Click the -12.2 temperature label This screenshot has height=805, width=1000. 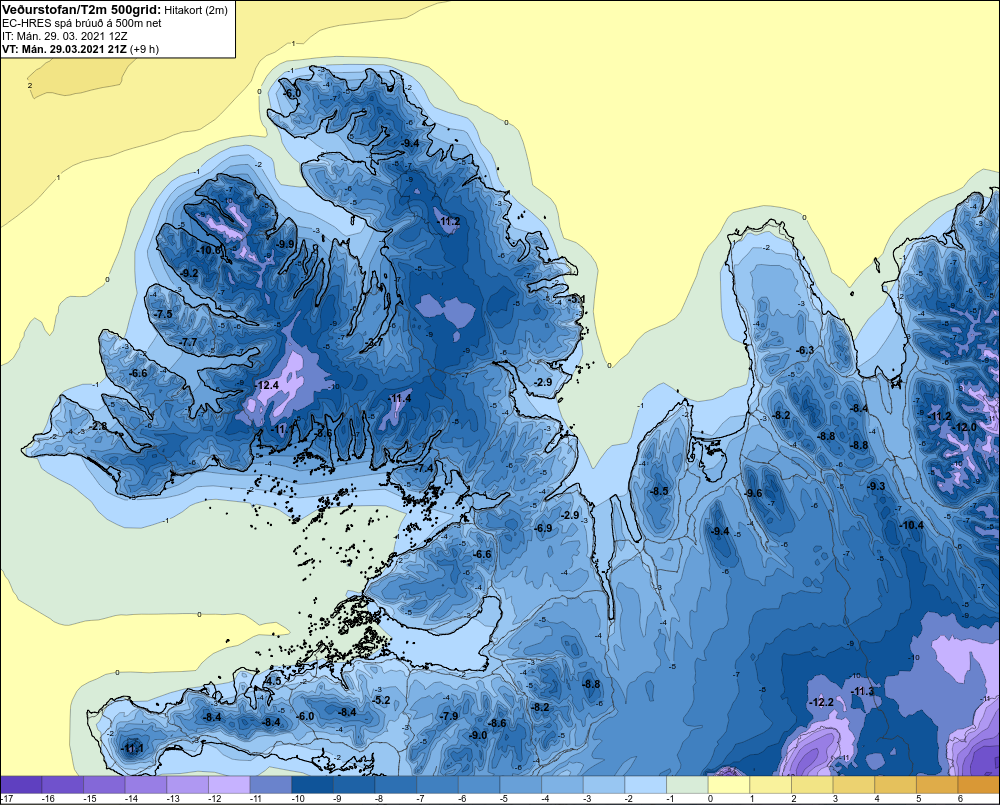click(821, 702)
